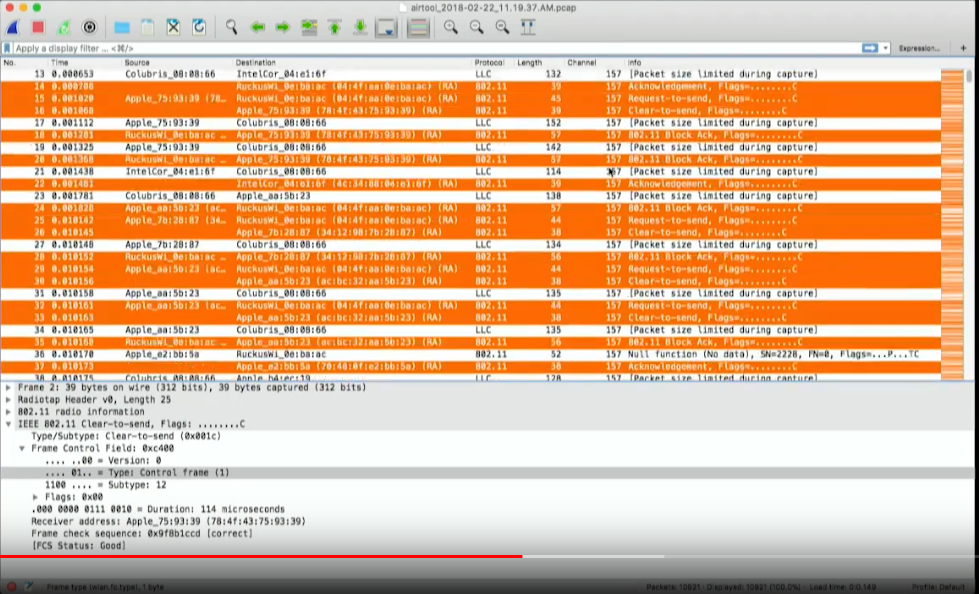Click the packet list colorized minimap
The width and height of the screenshot is (979, 594).
(952, 224)
